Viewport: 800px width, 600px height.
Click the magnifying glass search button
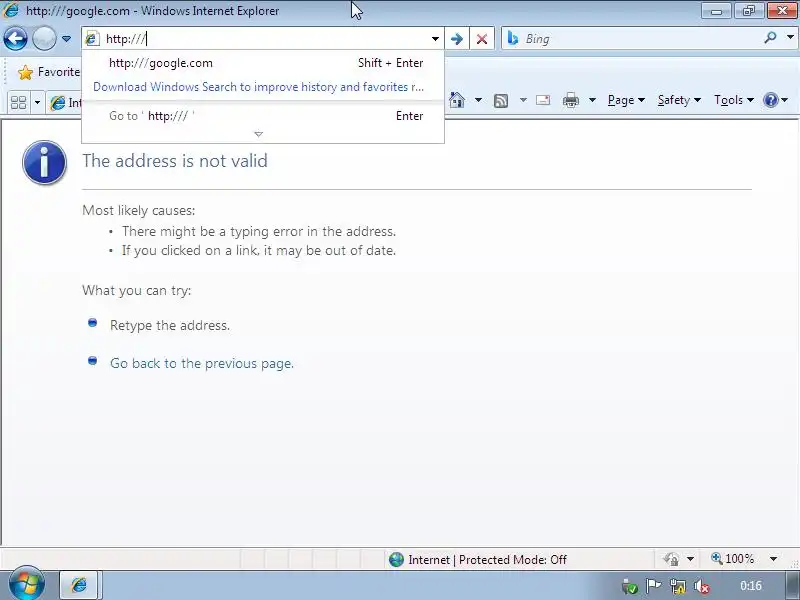point(770,37)
